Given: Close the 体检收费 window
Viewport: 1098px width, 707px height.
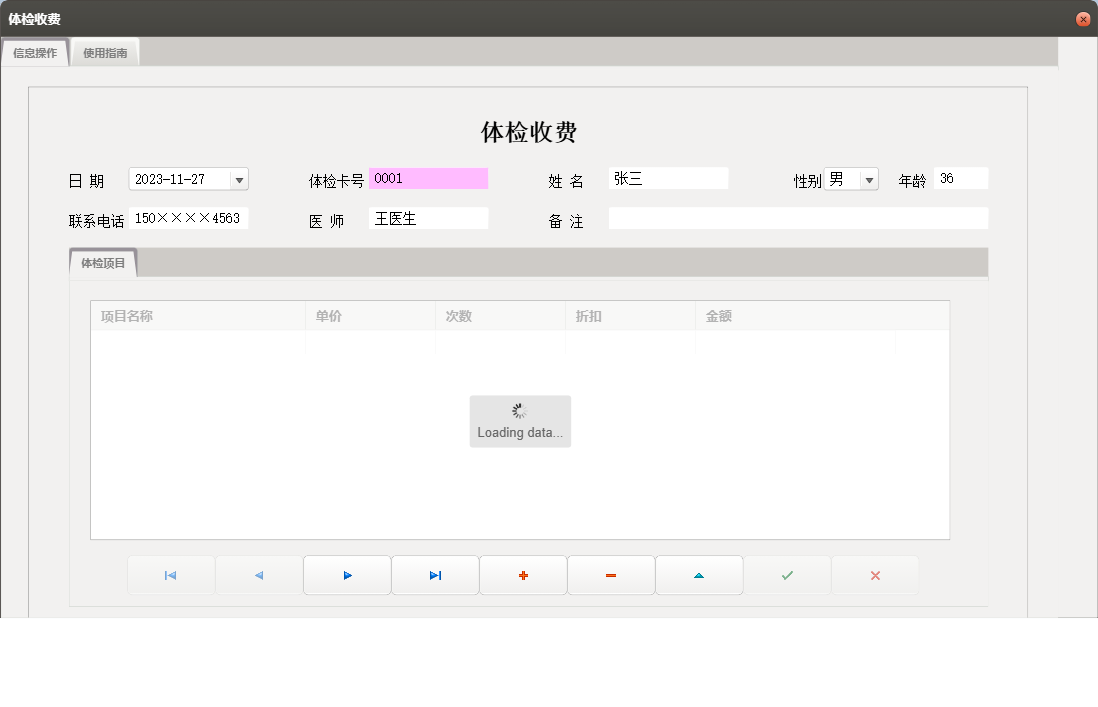Looking at the screenshot, I should pos(1082,18).
